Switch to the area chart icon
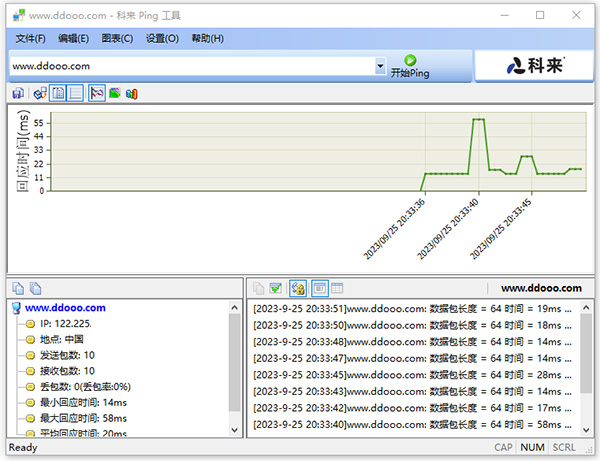The height and width of the screenshot is (461, 600). pos(114,93)
